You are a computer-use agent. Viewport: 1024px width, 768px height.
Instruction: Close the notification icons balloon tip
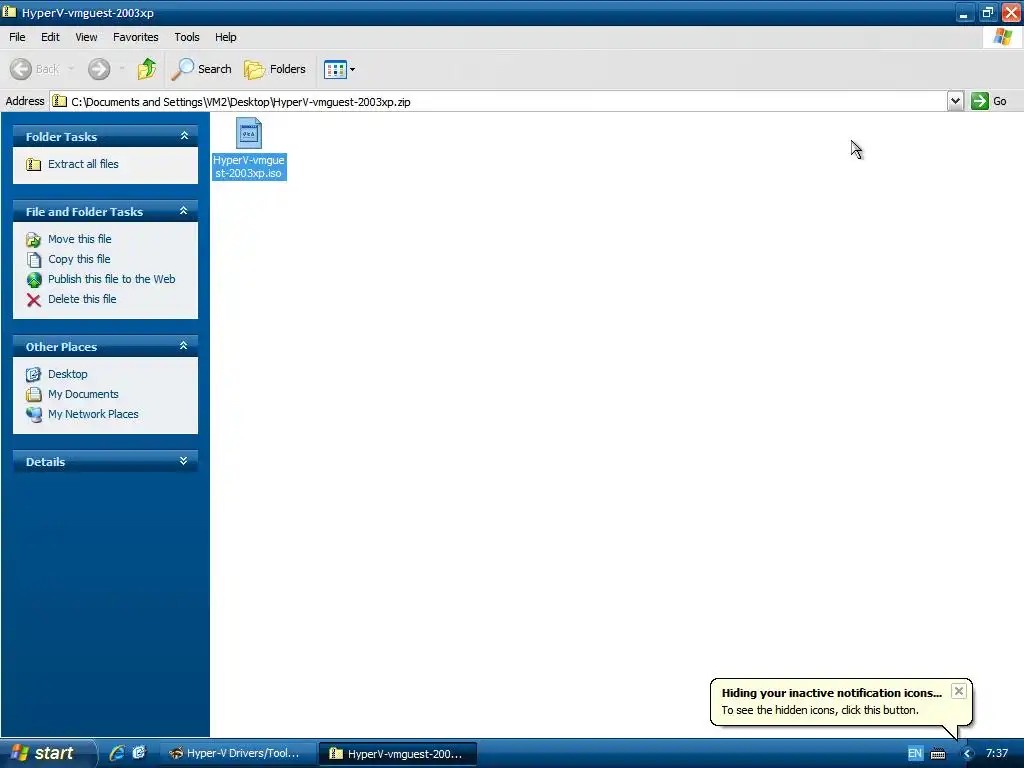[958, 691]
